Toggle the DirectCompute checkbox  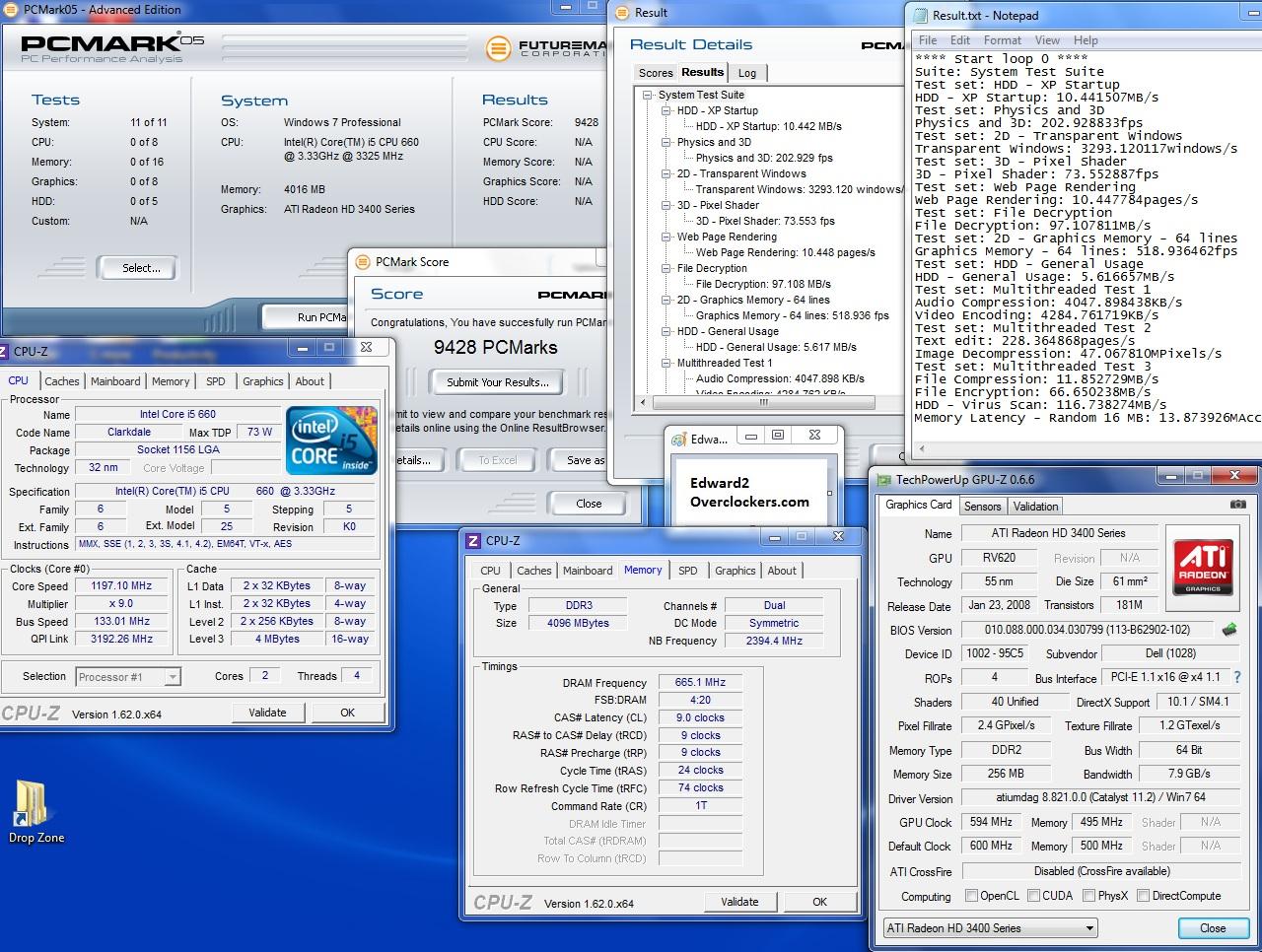point(1143,896)
